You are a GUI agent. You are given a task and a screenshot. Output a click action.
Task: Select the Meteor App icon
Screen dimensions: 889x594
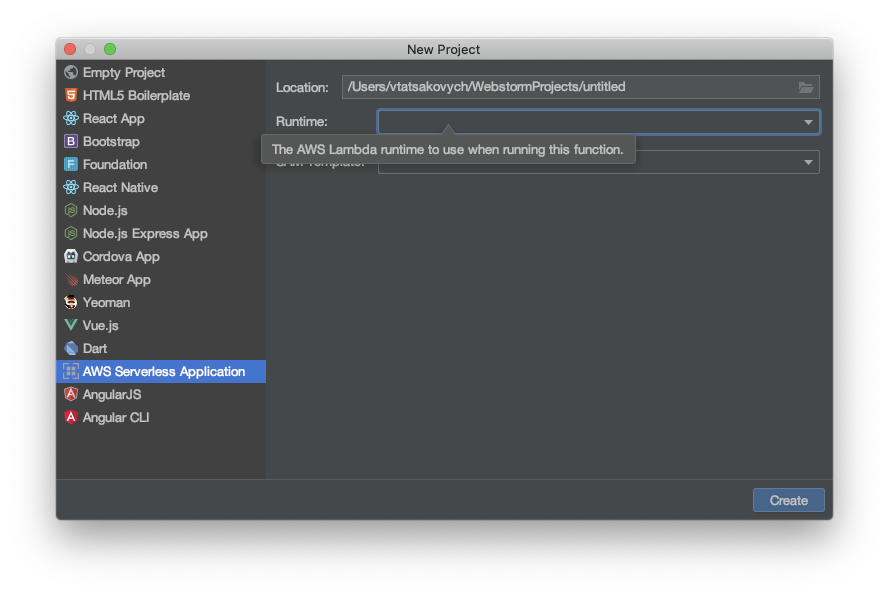[70, 279]
